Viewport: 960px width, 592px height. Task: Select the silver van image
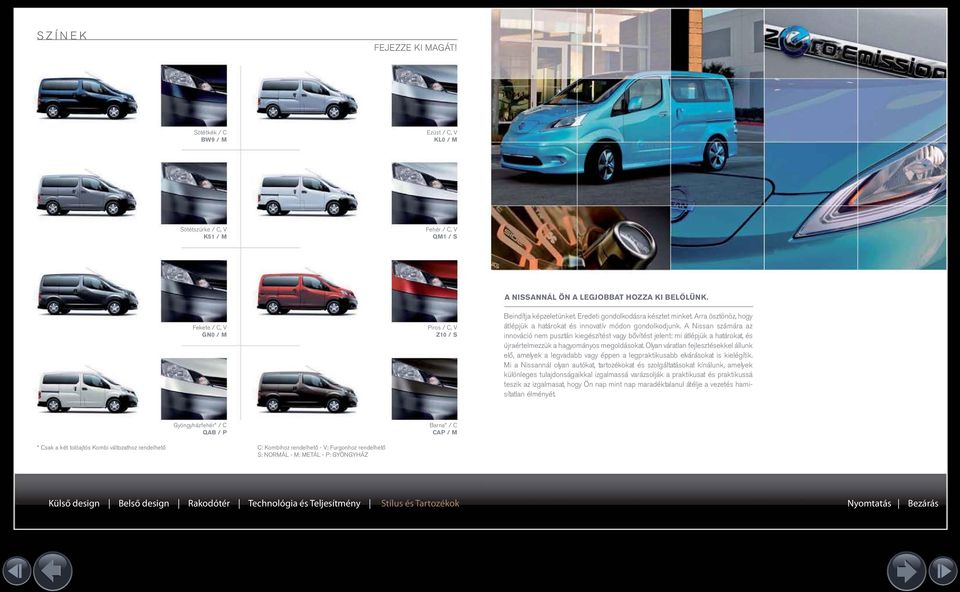(307, 97)
